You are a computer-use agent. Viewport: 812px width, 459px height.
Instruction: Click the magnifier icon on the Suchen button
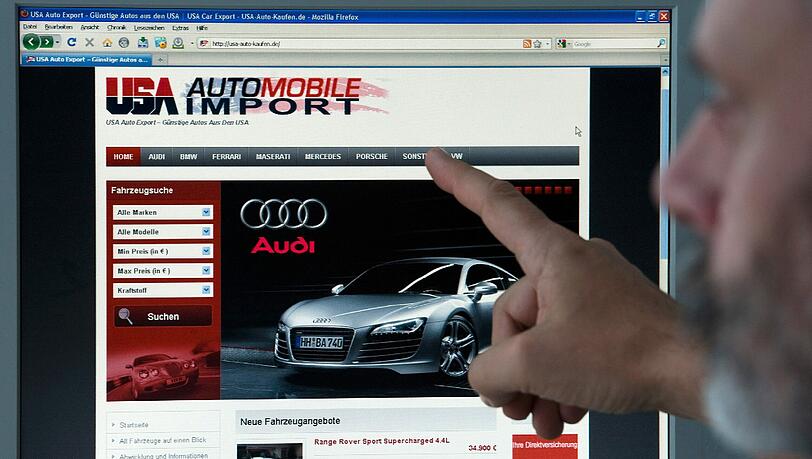pos(125,315)
